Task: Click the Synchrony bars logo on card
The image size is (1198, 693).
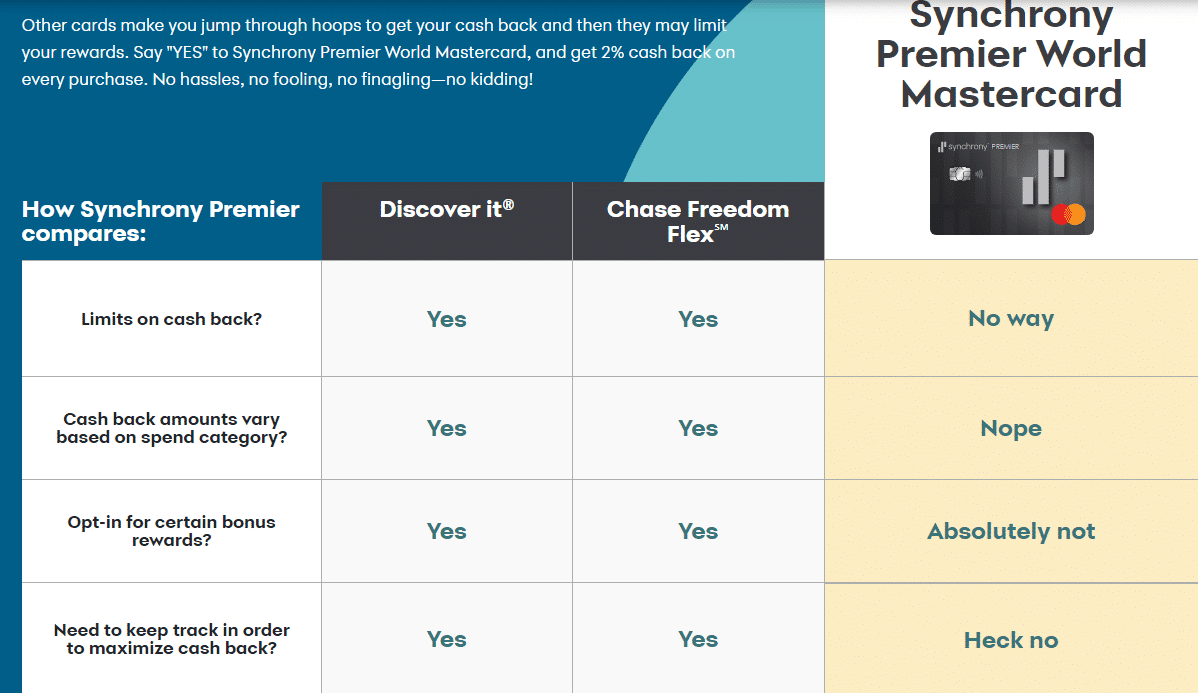Action: [x=1044, y=177]
